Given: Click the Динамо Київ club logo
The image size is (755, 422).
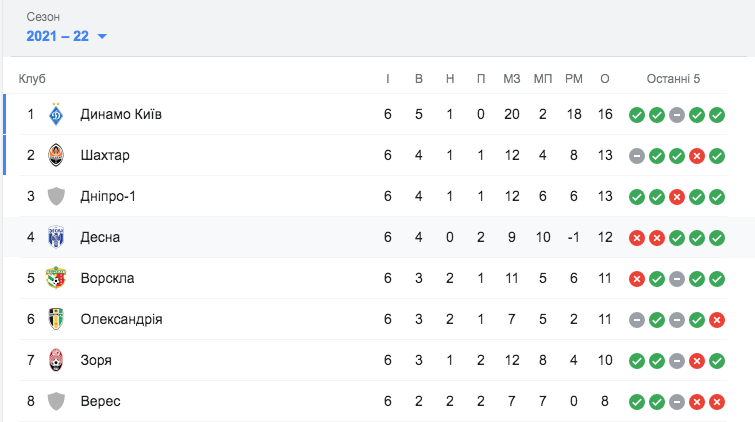Looking at the screenshot, I should coord(56,114).
